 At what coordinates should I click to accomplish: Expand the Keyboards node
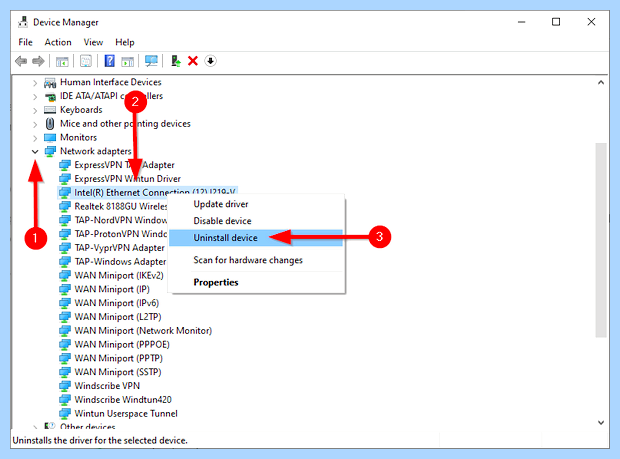(35, 110)
